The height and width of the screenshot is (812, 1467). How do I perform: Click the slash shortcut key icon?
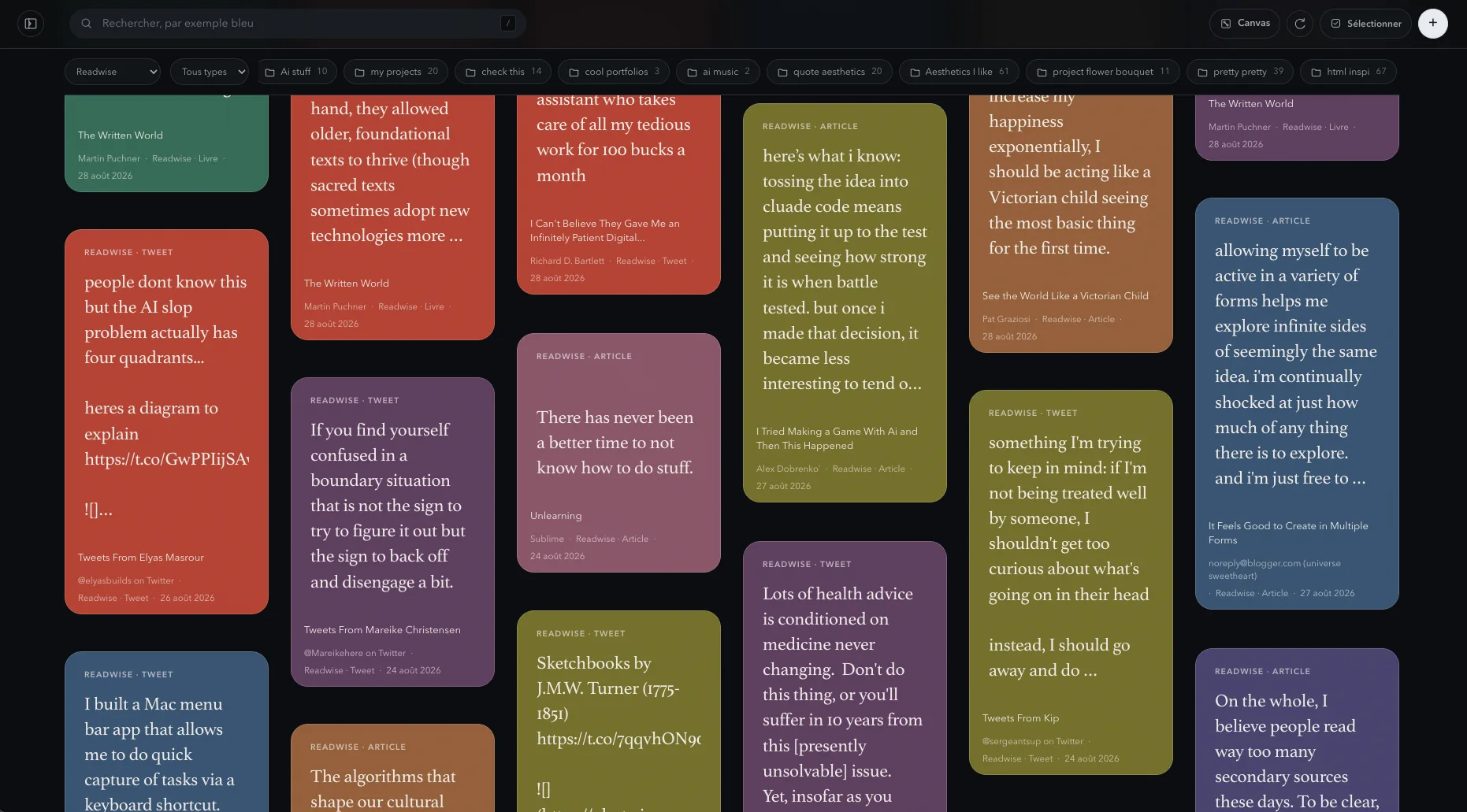[508, 24]
